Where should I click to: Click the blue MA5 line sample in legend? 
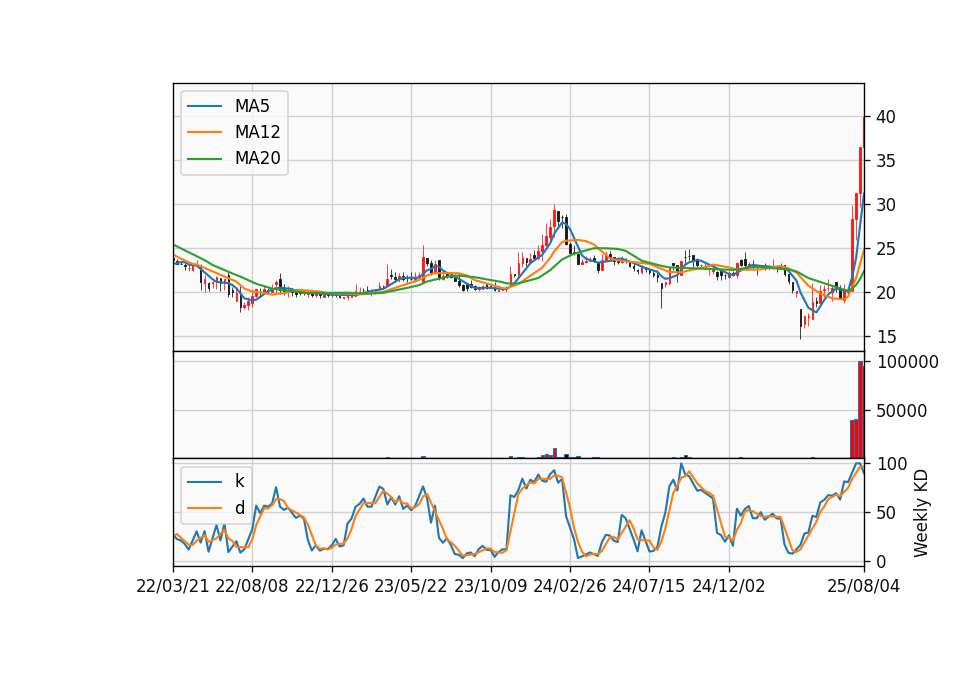click(x=204, y=106)
